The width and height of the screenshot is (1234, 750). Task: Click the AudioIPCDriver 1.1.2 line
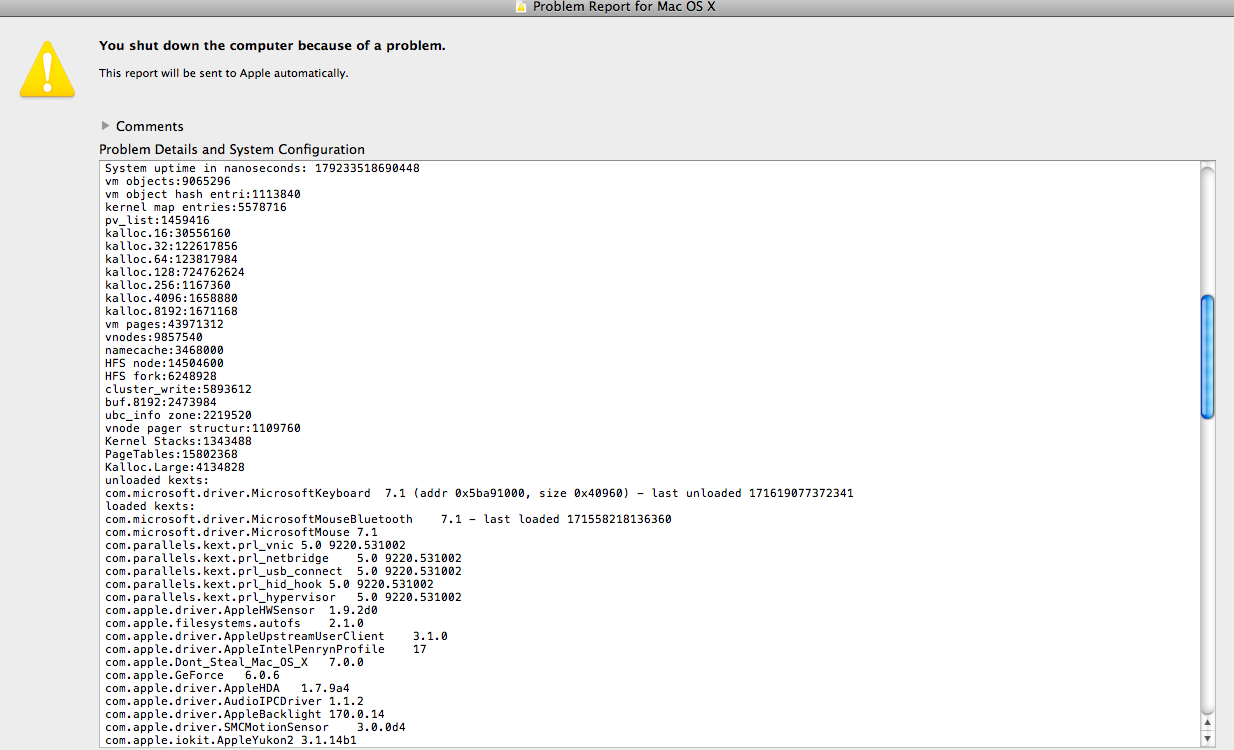point(234,701)
